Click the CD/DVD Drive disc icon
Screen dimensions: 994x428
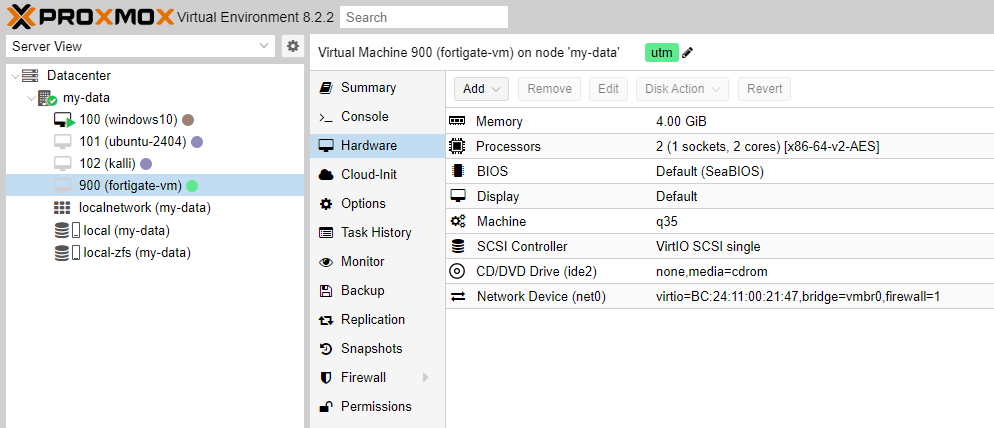tap(456, 271)
